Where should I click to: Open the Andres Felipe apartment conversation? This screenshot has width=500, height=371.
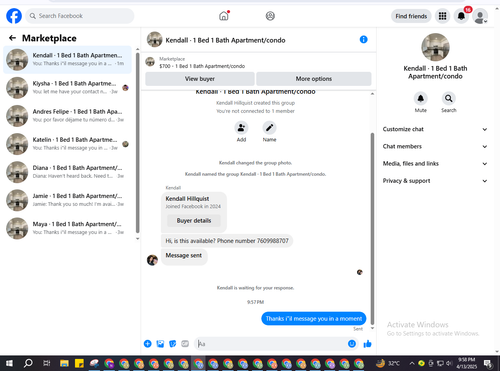point(68,116)
